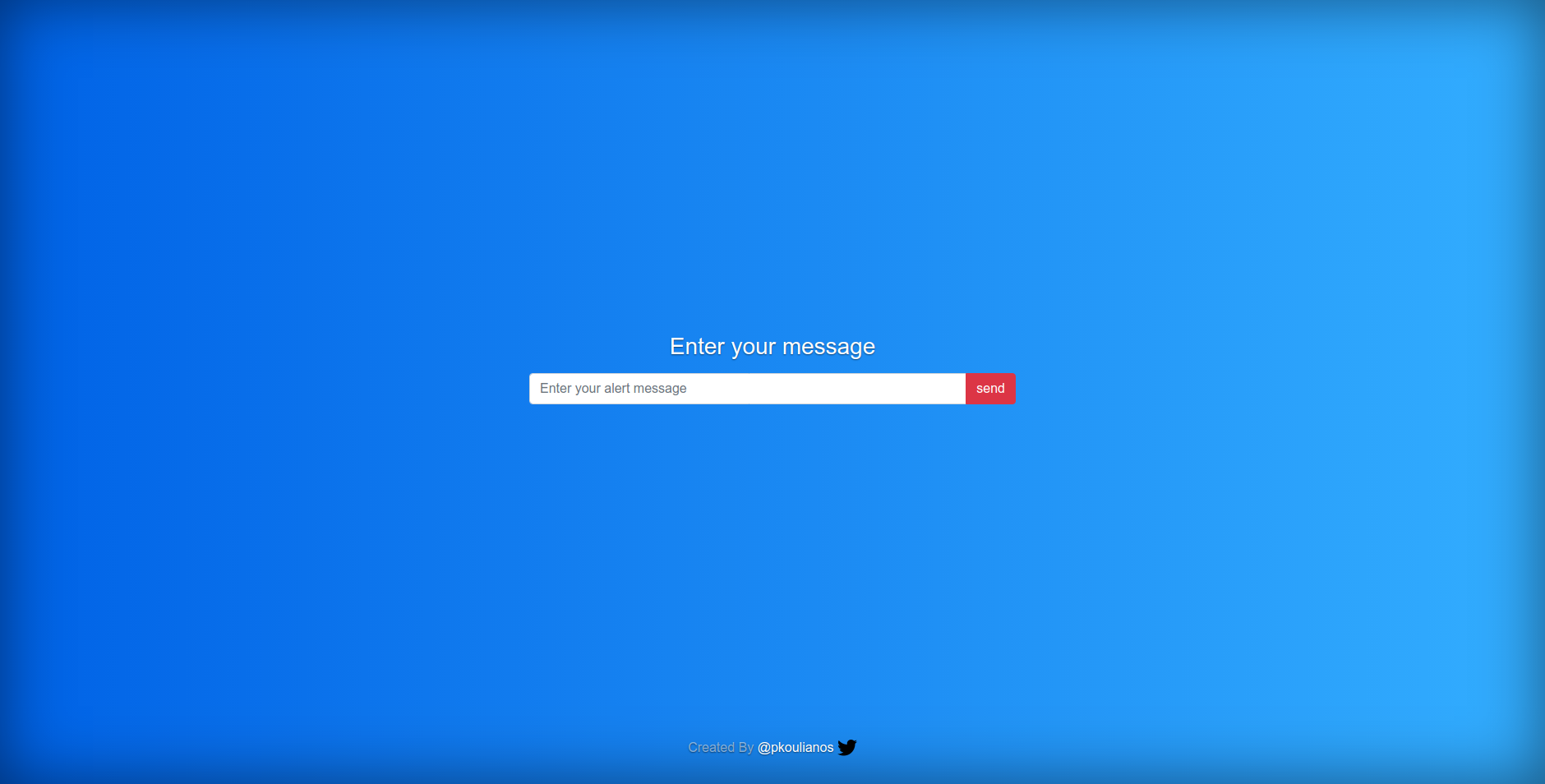
Task: Submit the message with the send button
Action: (990, 388)
